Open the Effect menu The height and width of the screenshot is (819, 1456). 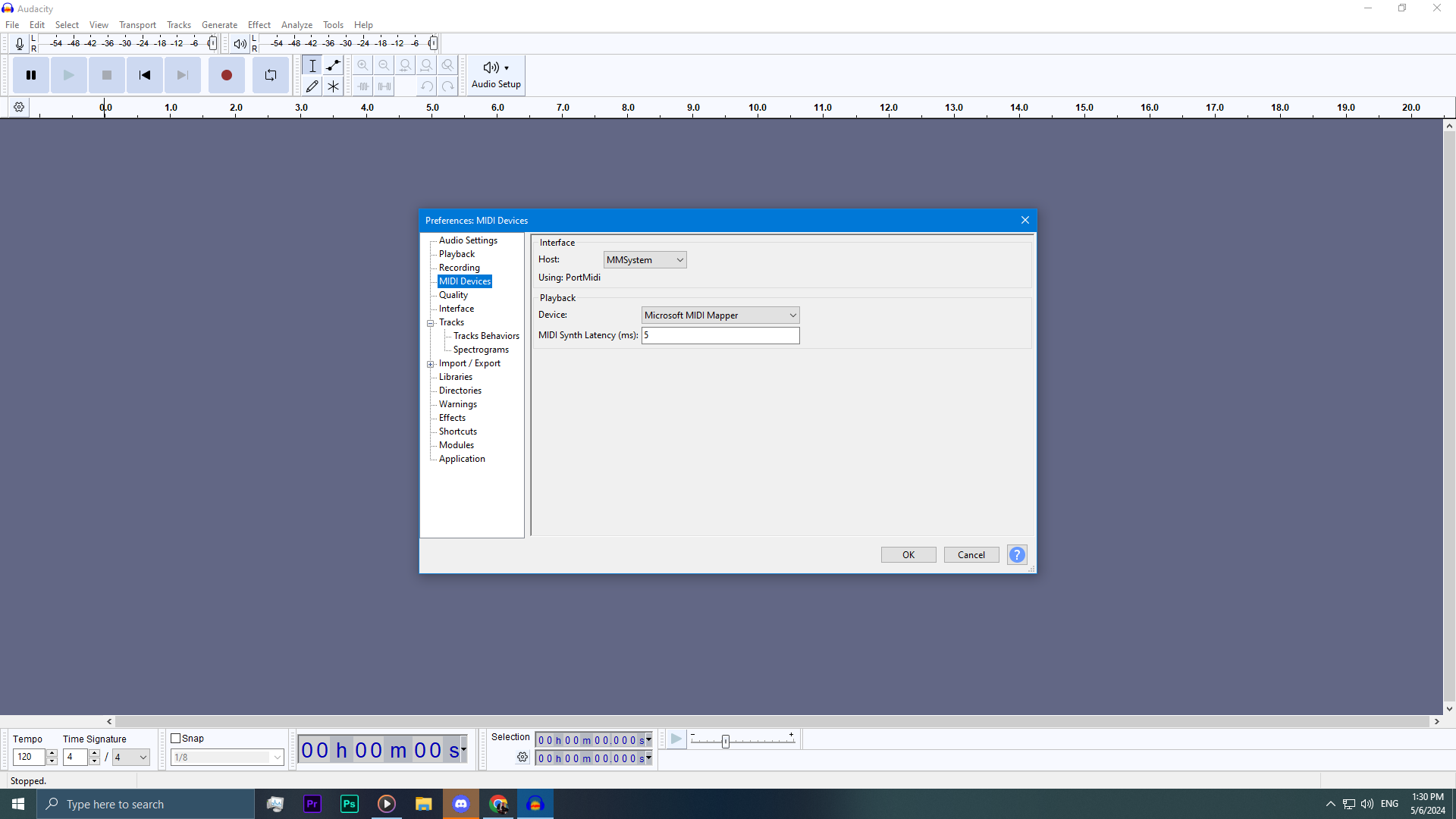259,25
